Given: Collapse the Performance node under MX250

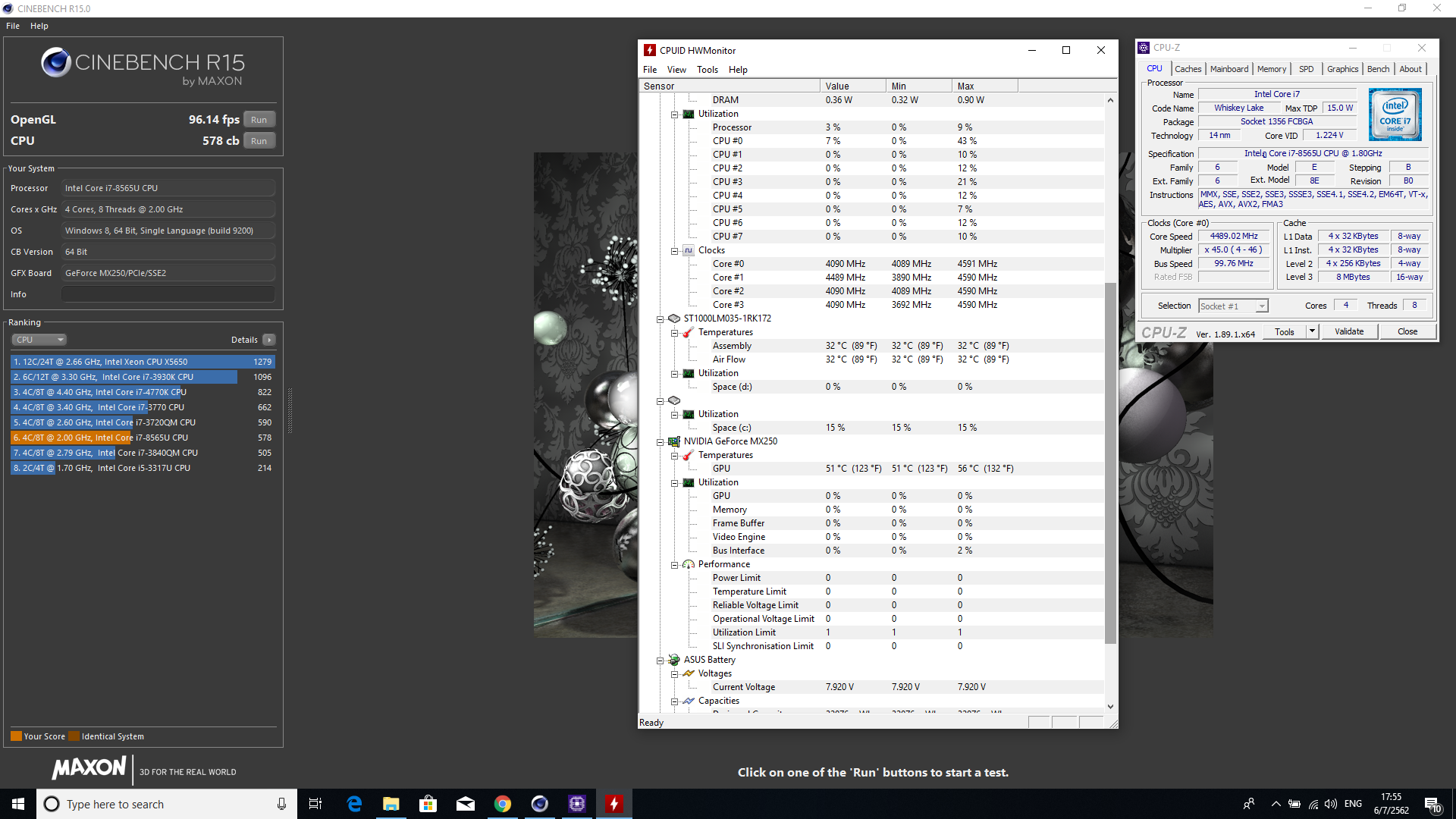Looking at the screenshot, I should (x=674, y=565).
